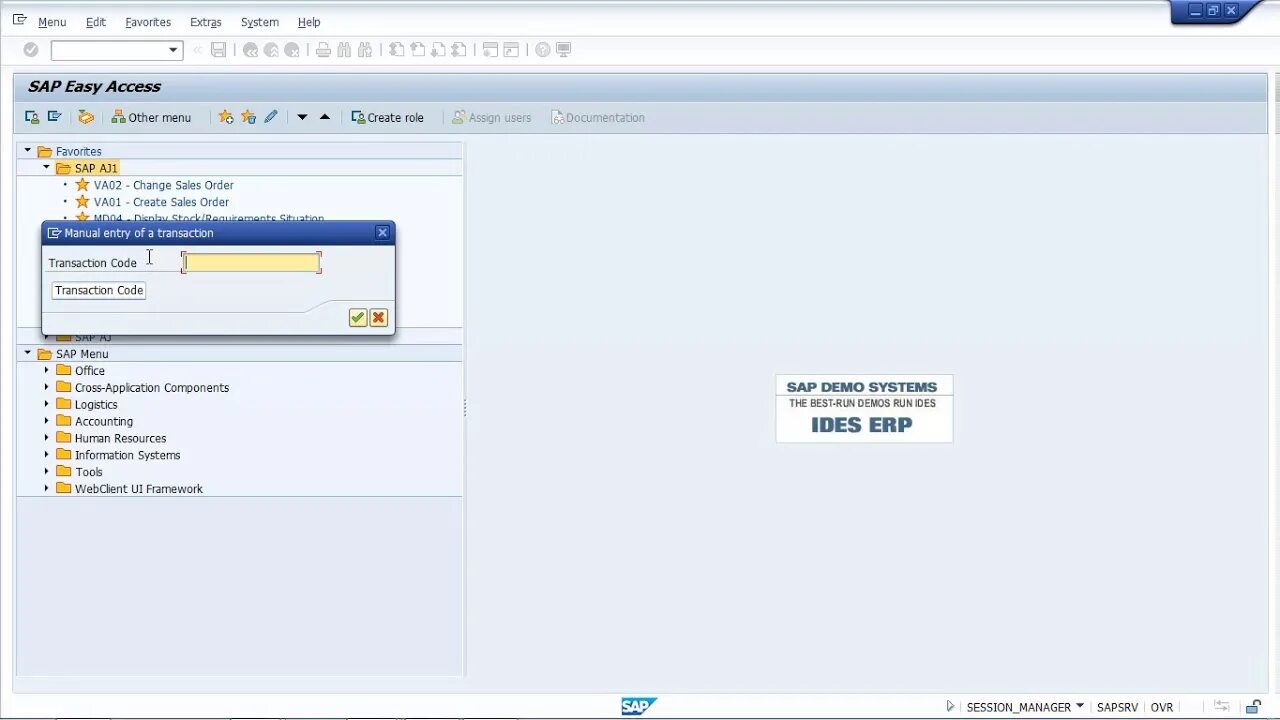
Task: Click the Previous Page icon
Action: tap(417, 50)
